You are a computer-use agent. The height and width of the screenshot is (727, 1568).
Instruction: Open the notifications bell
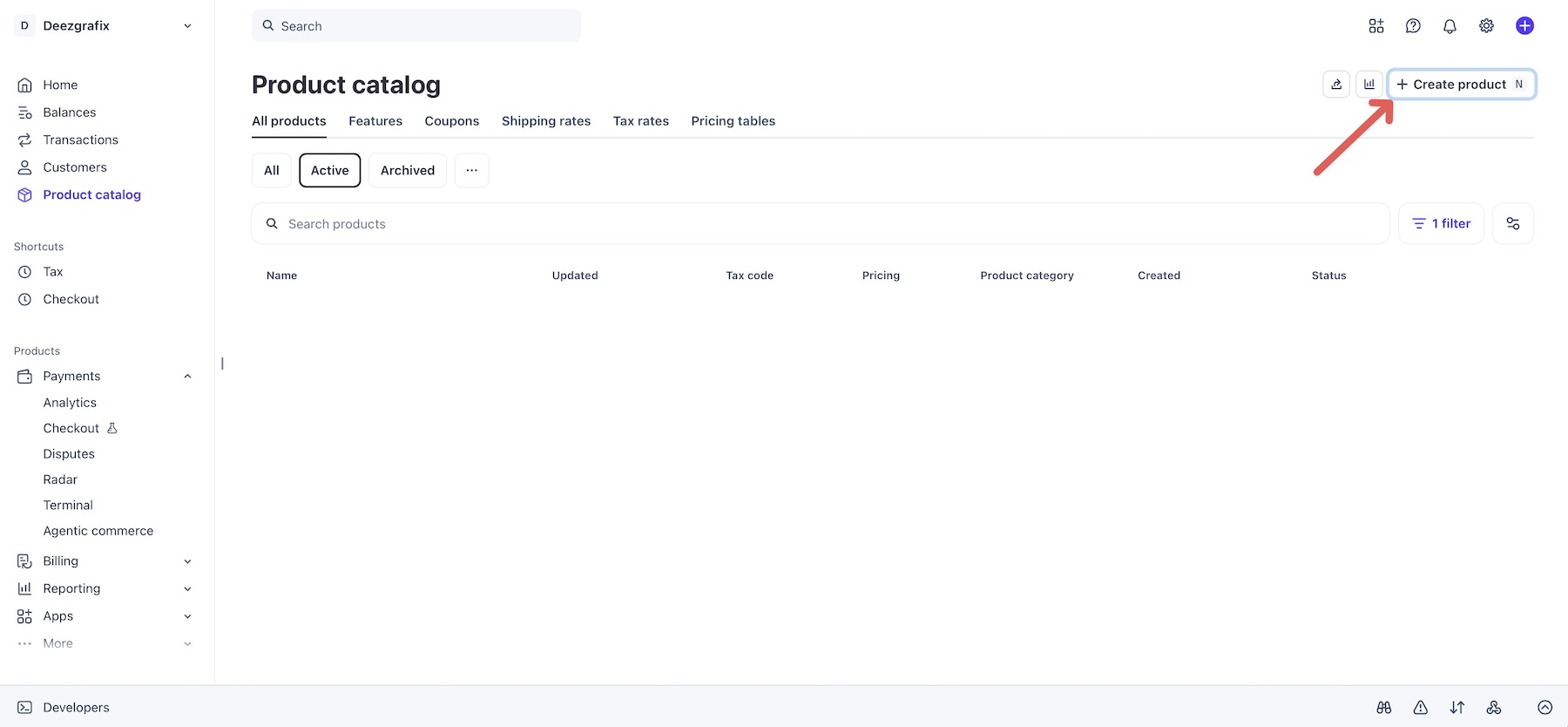coord(1450,26)
